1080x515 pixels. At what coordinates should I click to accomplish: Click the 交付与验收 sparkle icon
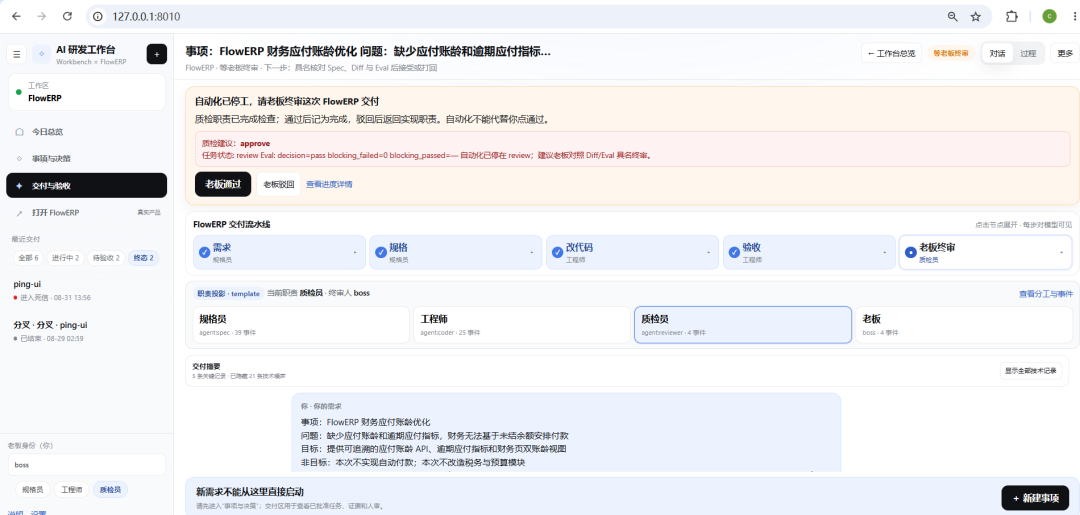click(19, 186)
